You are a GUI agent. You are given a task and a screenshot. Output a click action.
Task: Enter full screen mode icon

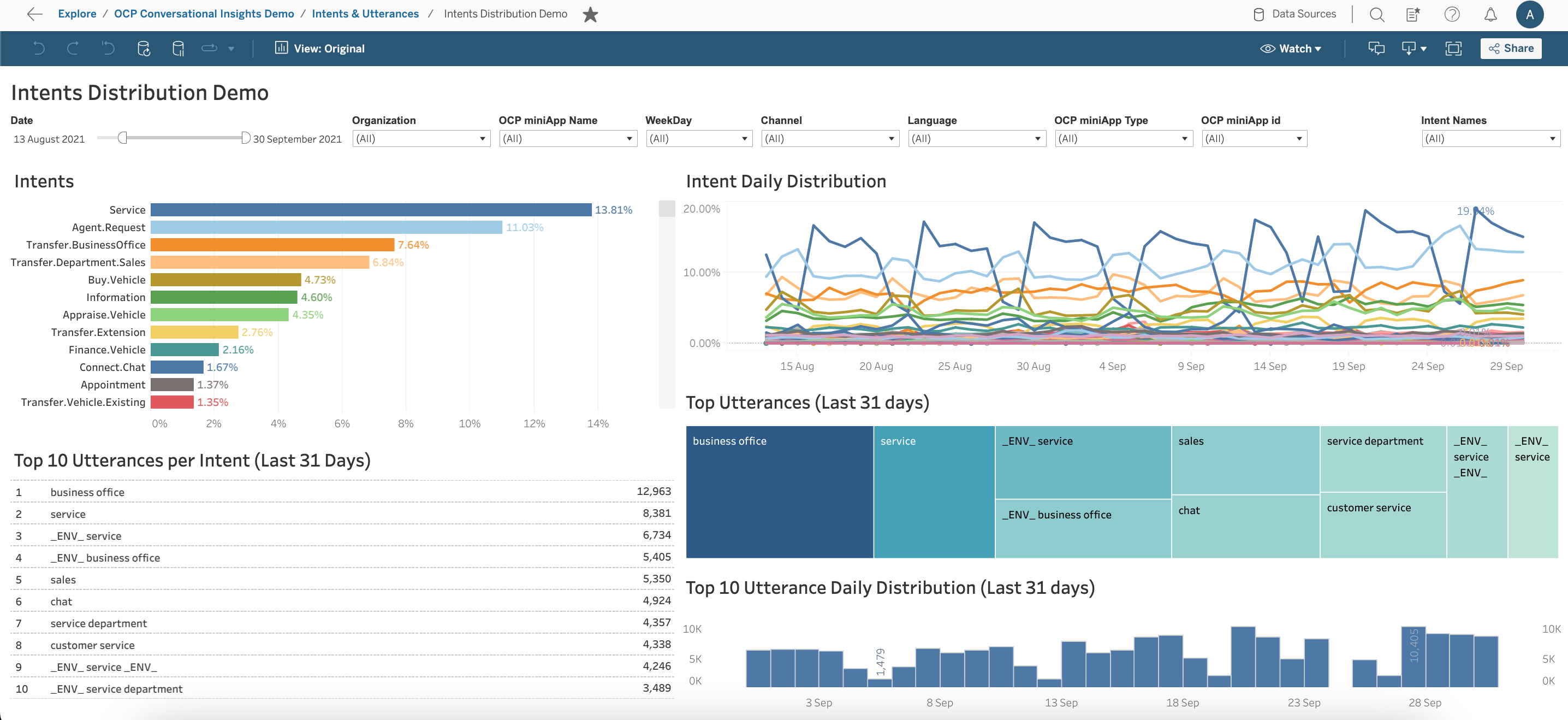coord(1453,48)
